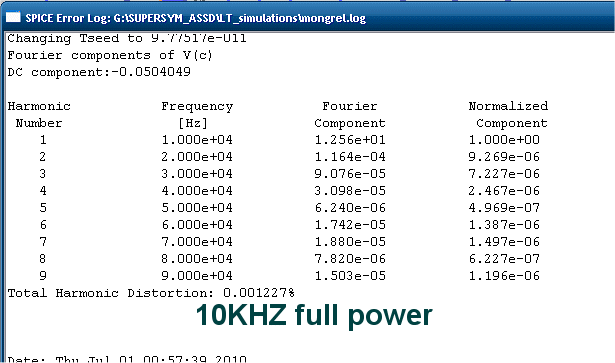Viewport: 615px width, 363px height.
Task: Select frequency value 8.000e+04
Action: click(197, 259)
